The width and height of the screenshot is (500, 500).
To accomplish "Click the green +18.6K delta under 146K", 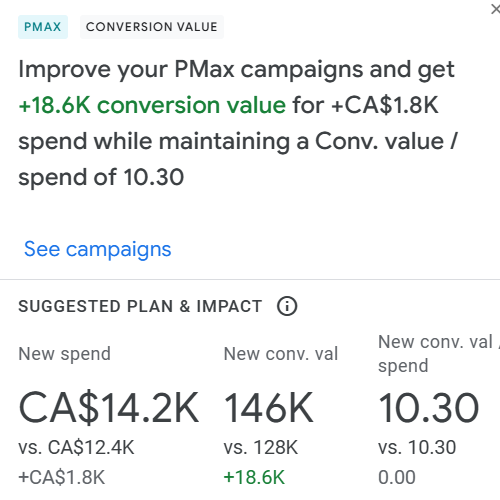I will point(254,477).
